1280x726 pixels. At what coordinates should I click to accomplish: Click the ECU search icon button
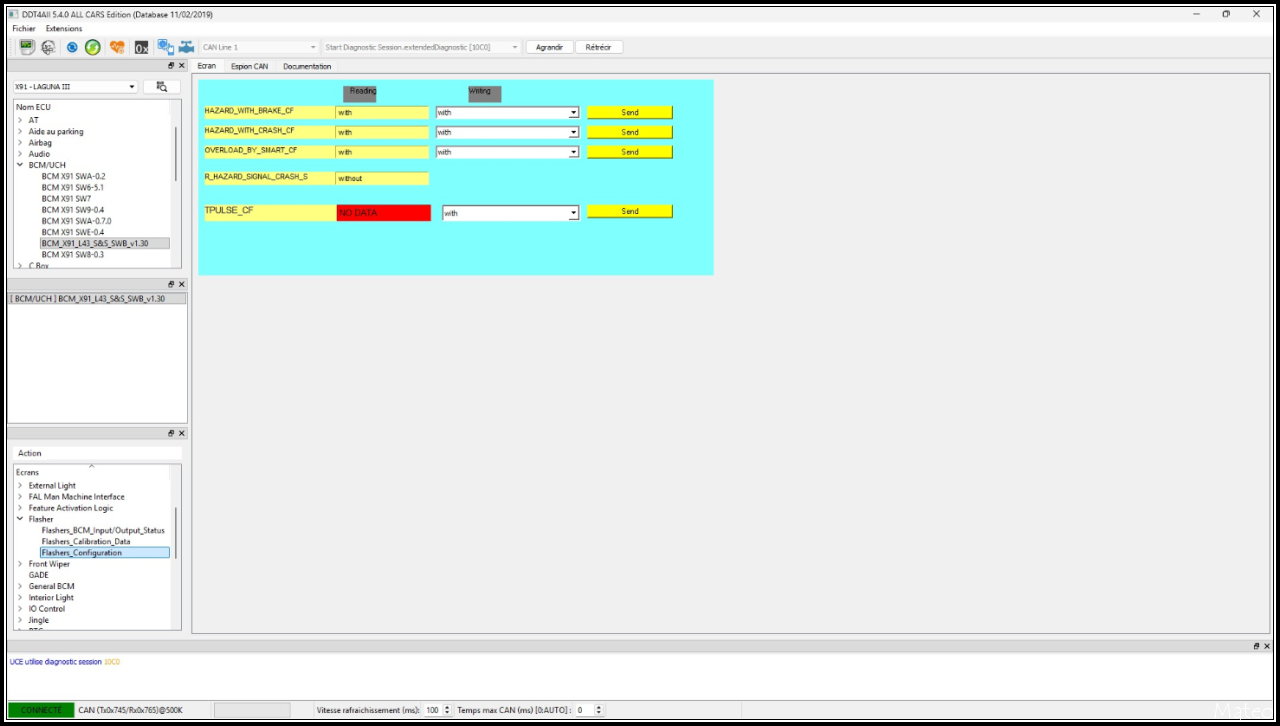[161, 87]
